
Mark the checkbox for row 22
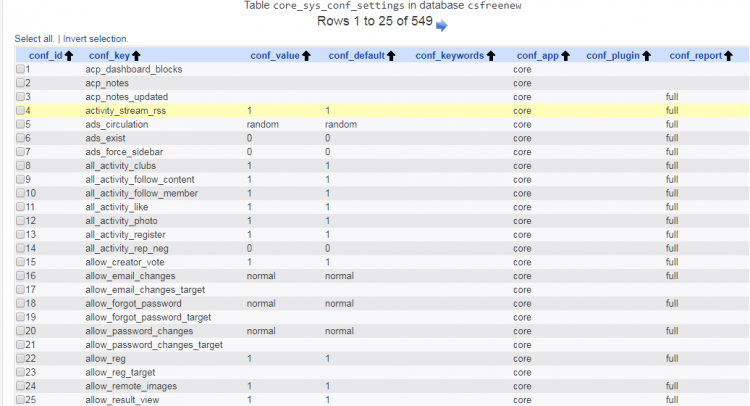click(x=21, y=358)
